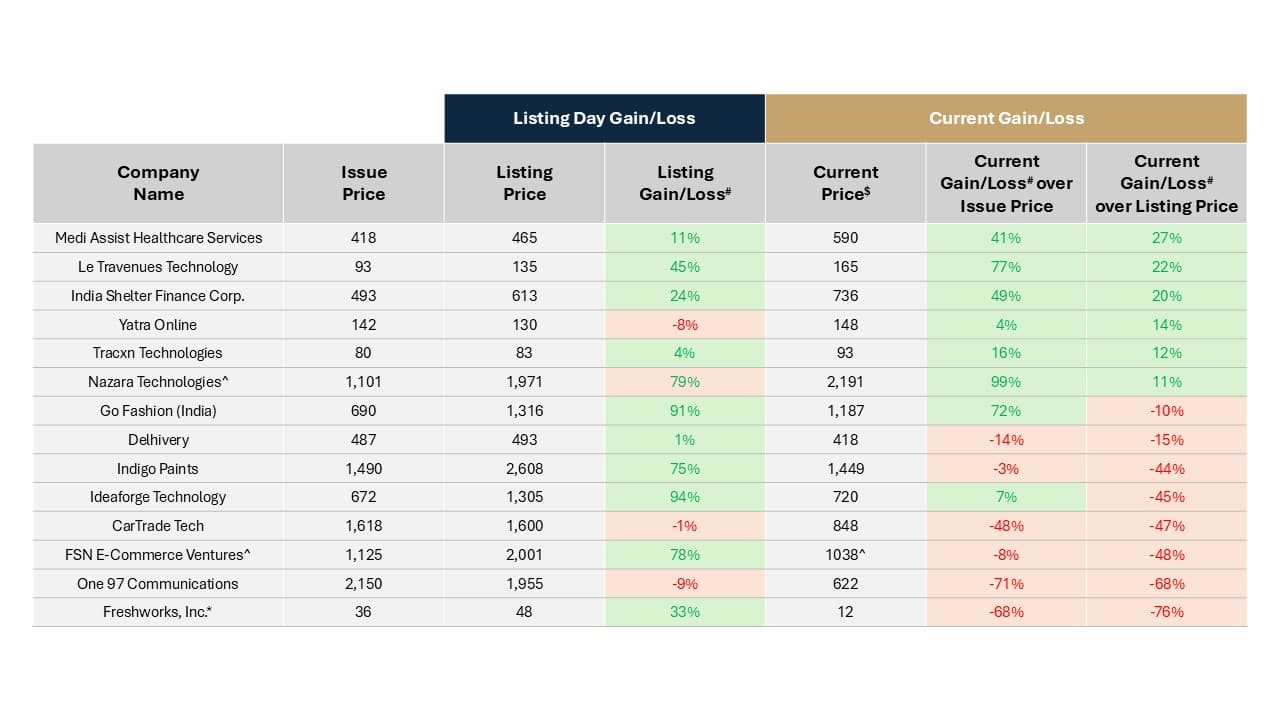Click Indigo Paints -44% cell

point(1166,469)
